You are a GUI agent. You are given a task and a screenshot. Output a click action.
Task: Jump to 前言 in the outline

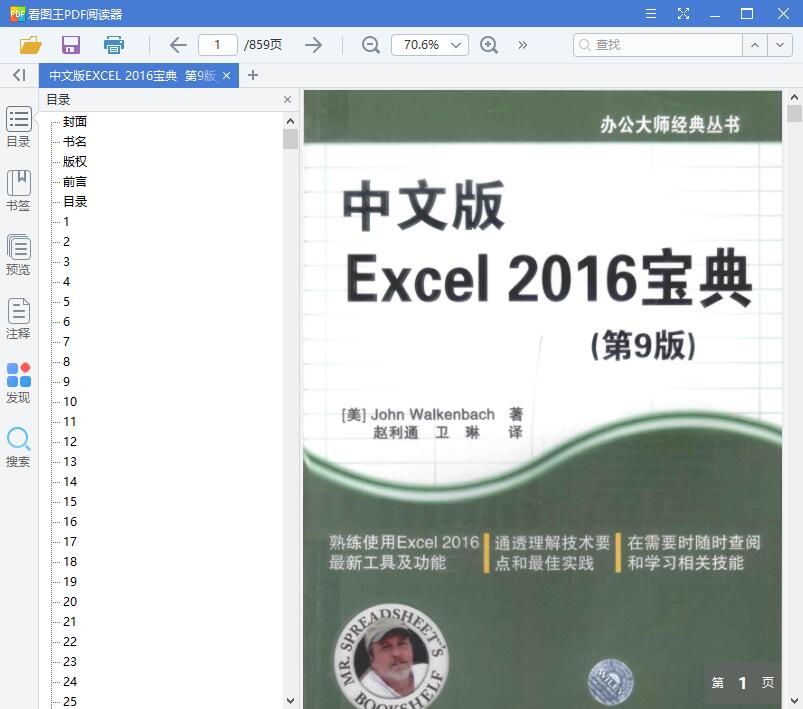click(x=75, y=182)
